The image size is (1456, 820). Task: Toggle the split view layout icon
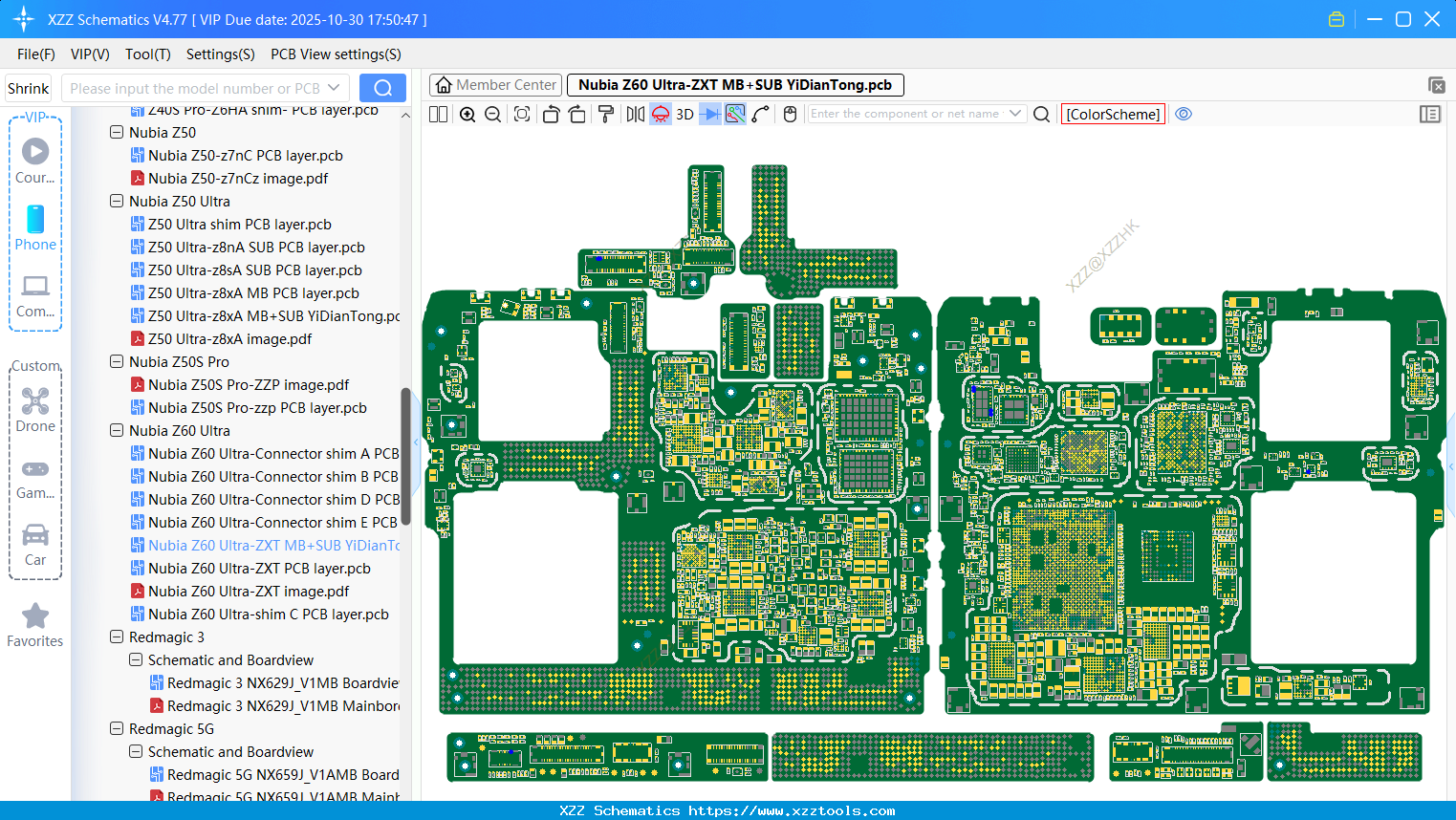pyautogui.click(x=439, y=115)
